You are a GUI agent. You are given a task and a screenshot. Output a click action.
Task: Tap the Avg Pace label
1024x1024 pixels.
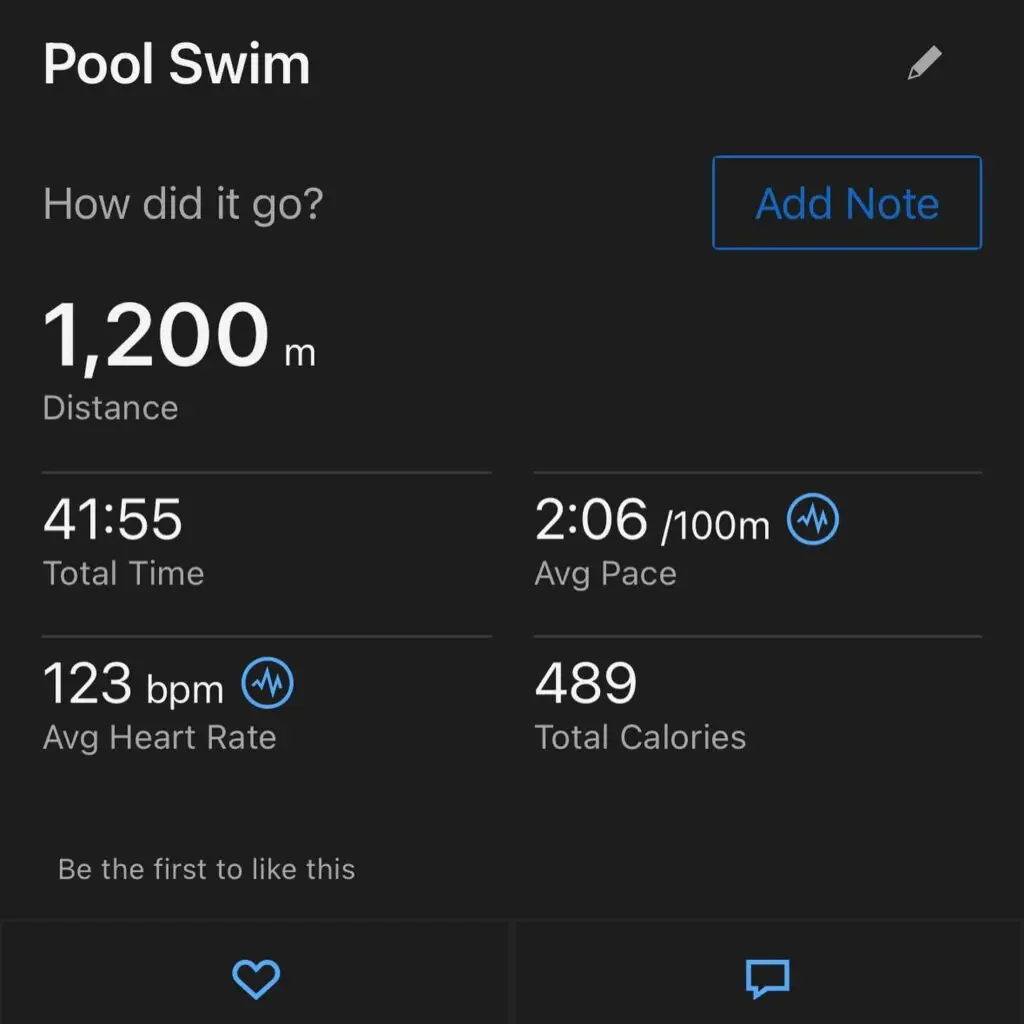605,573
